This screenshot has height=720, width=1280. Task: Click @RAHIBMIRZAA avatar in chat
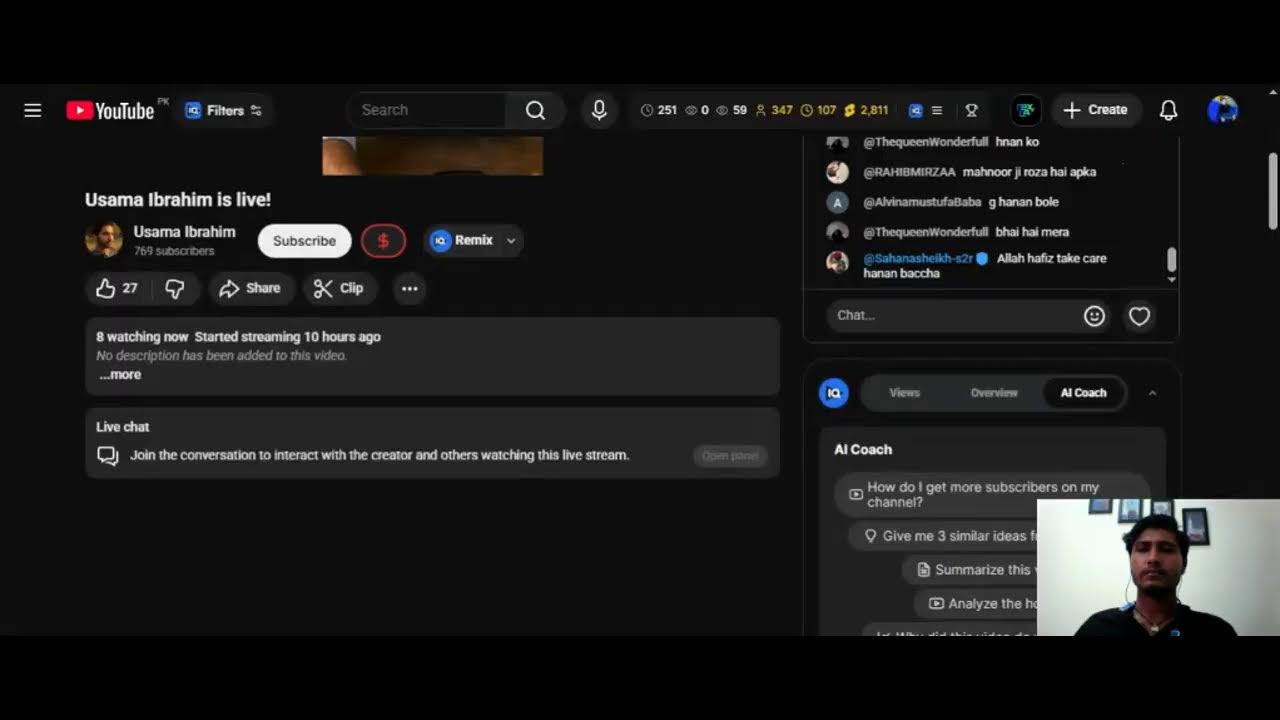tap(838, 172)
